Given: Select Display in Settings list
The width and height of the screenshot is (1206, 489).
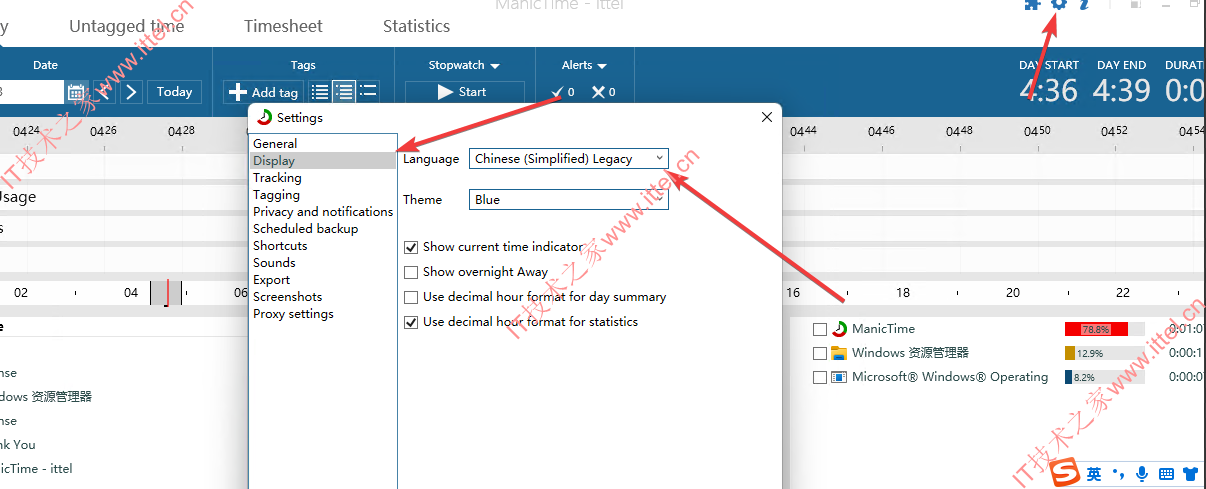Looking at the screenshot, I should (x=323, y=161).
